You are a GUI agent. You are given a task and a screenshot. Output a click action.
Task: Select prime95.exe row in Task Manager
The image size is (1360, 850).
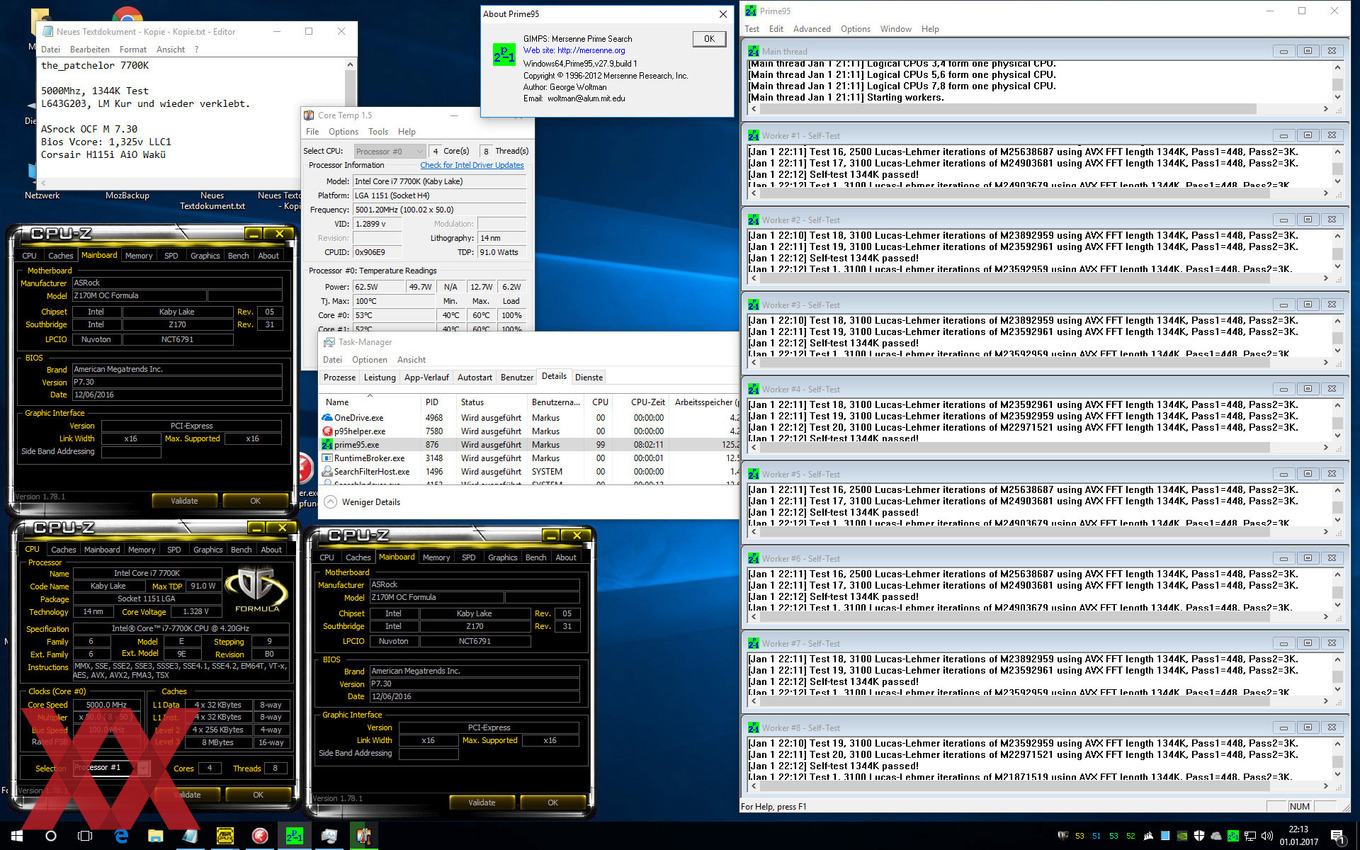530,444
